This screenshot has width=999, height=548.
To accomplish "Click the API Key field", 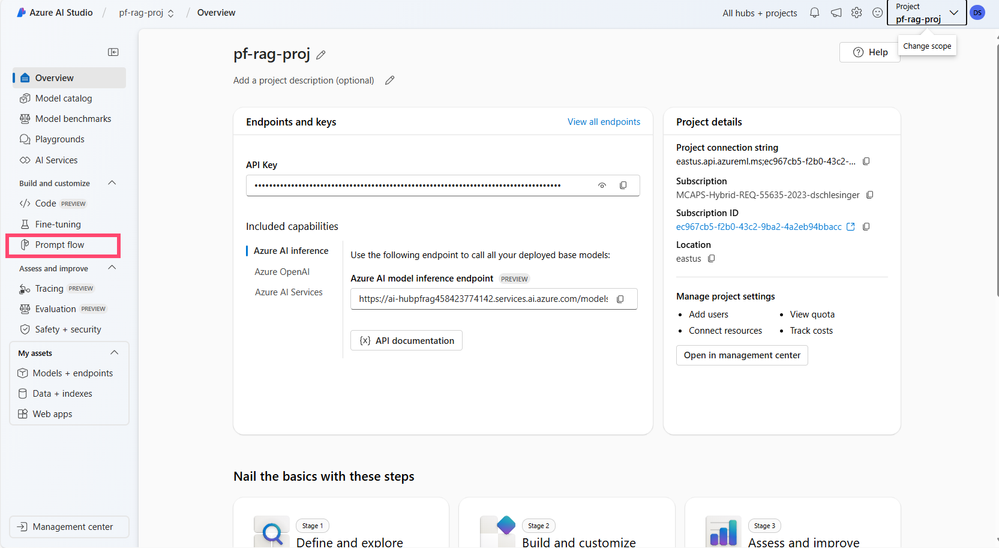I will click(443, 185).
